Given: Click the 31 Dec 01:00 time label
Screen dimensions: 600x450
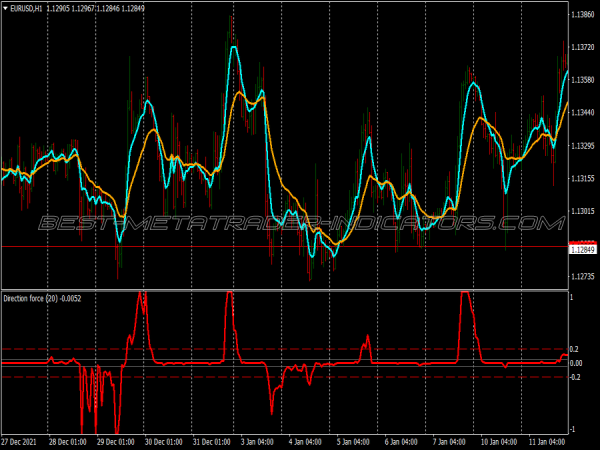Looking at the screenshot, I should (x=211, y=442).
